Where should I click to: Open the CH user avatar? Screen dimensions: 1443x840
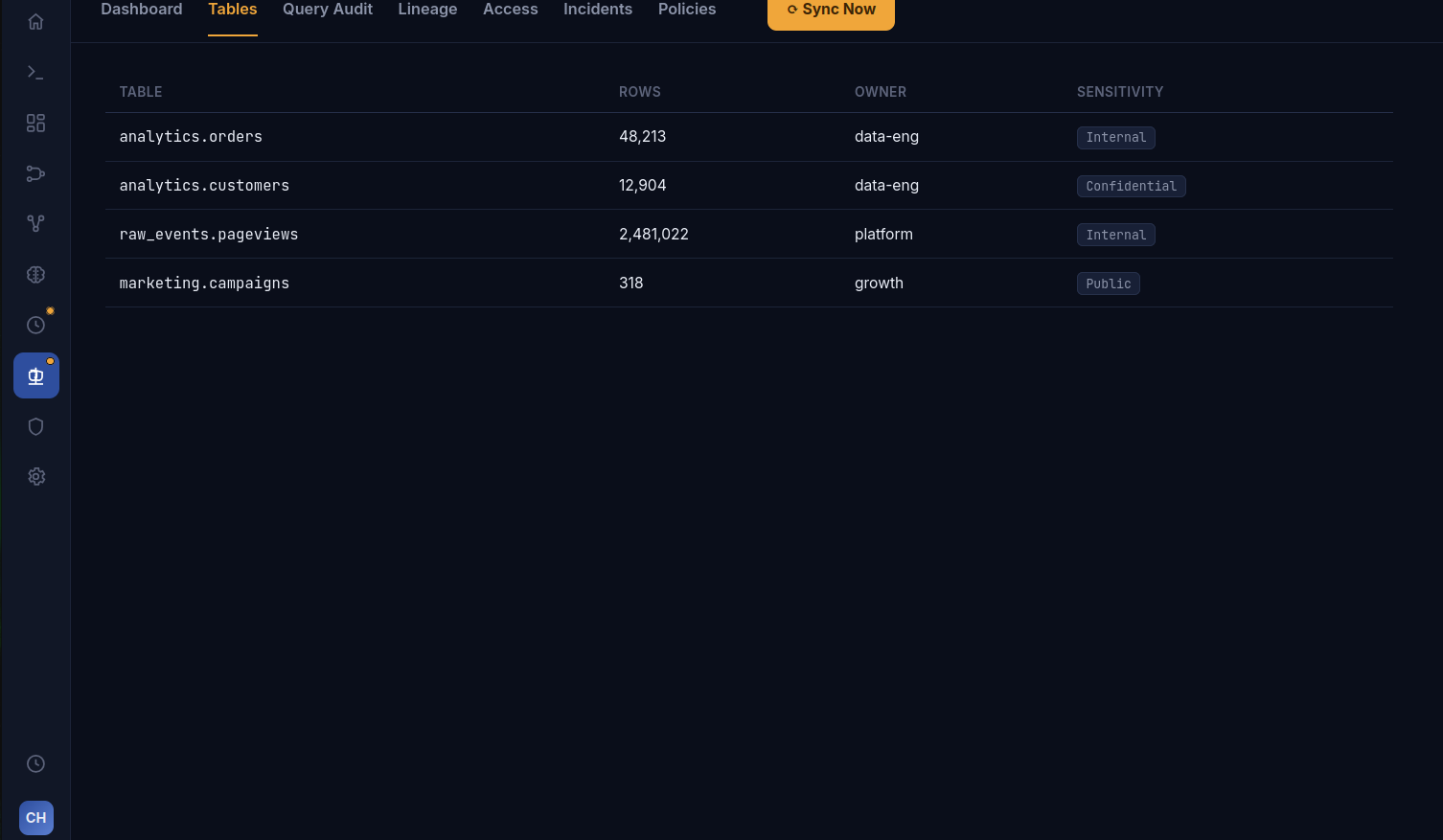click(36, 818)
